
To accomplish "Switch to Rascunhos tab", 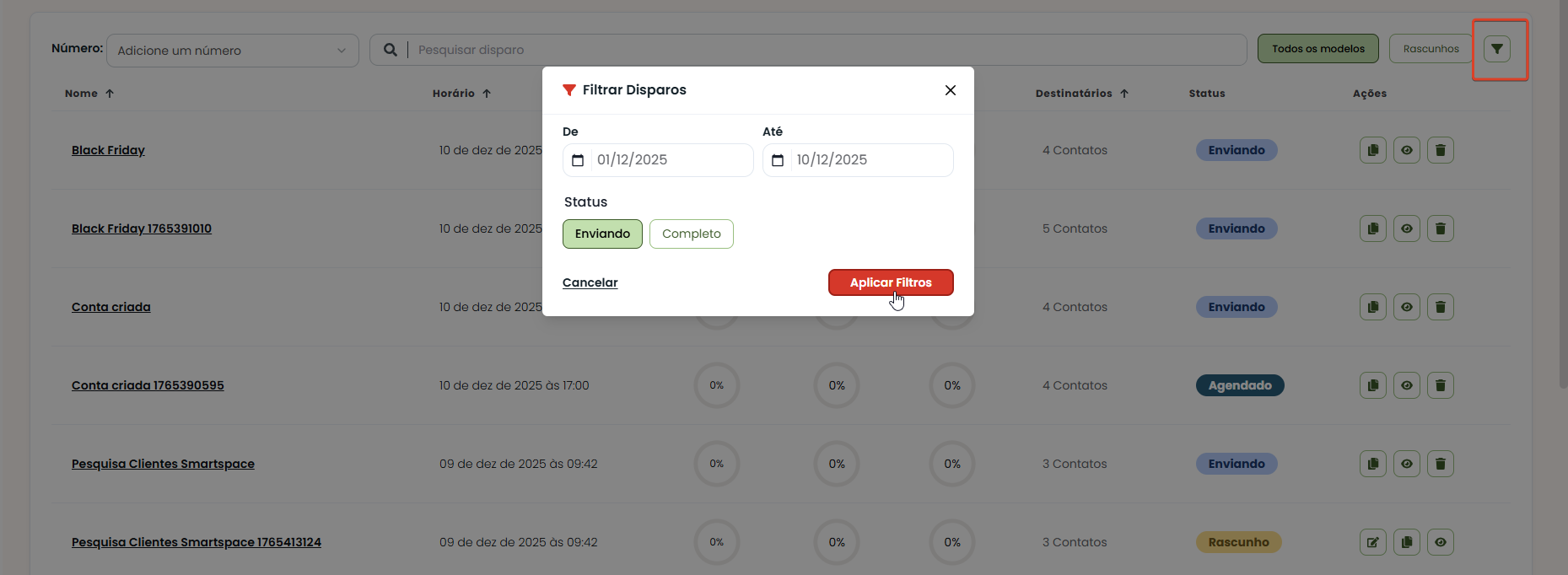I will point(1431,49).
